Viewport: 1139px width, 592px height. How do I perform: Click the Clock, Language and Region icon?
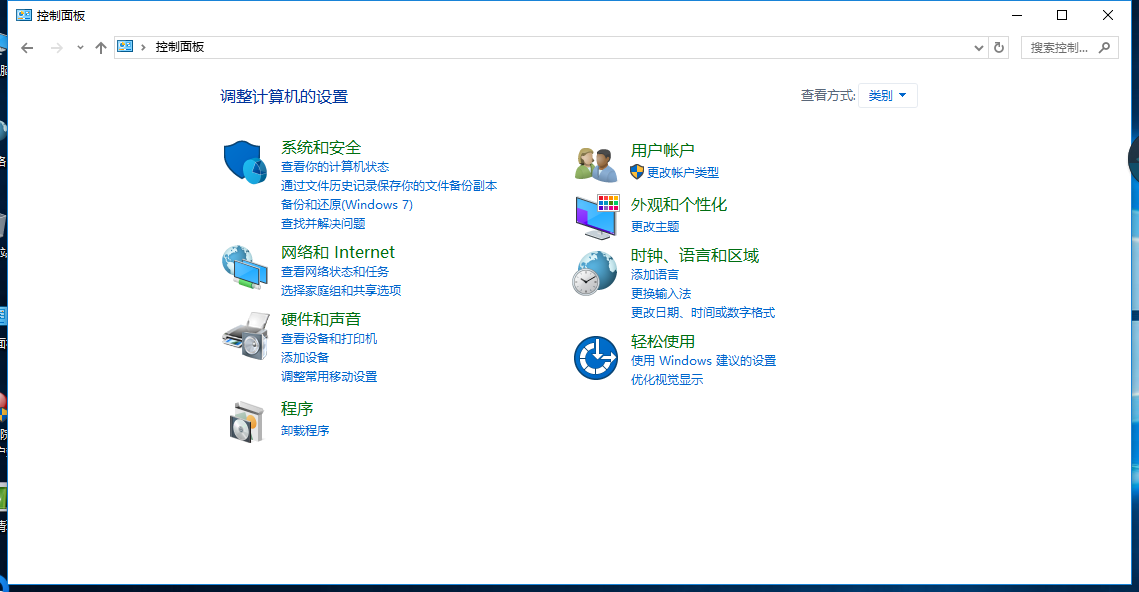[595, 273]
